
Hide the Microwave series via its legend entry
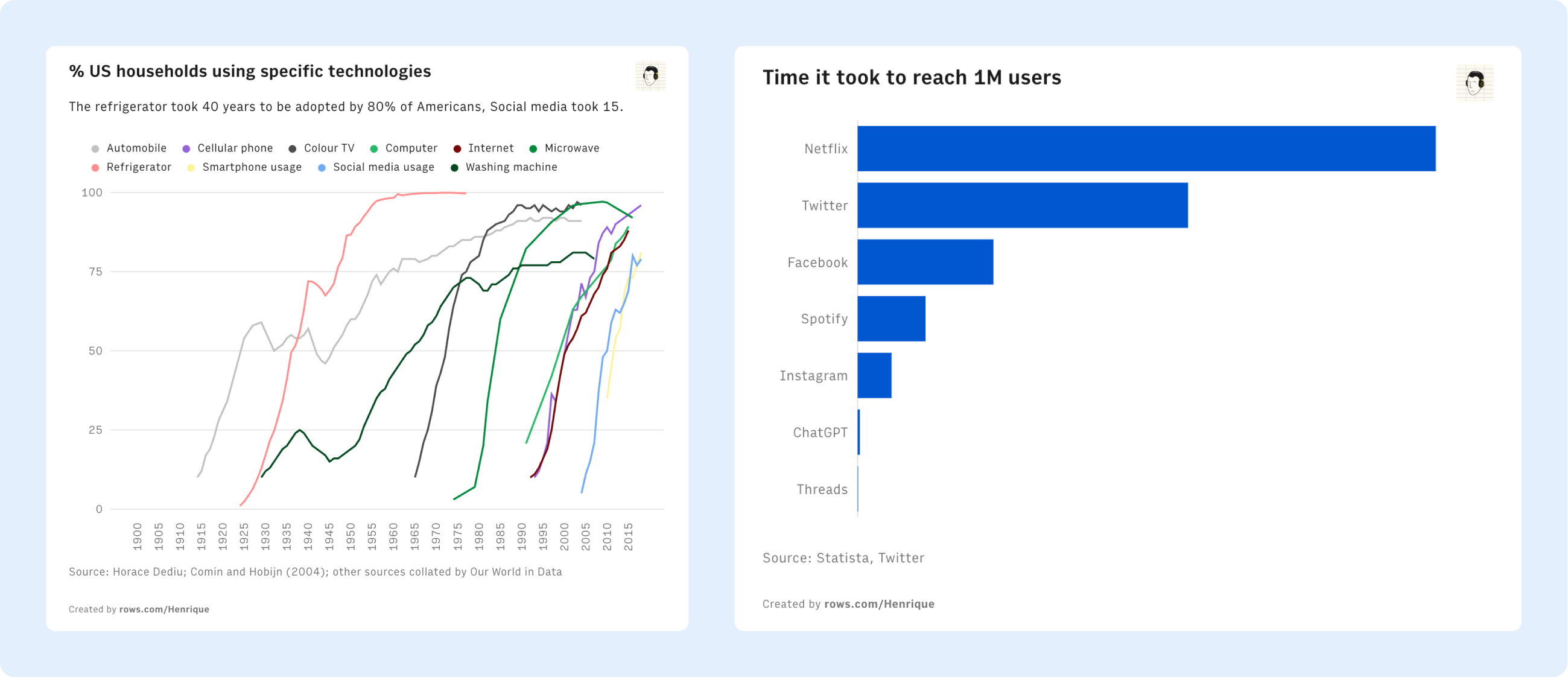click(x=571, y=148)
